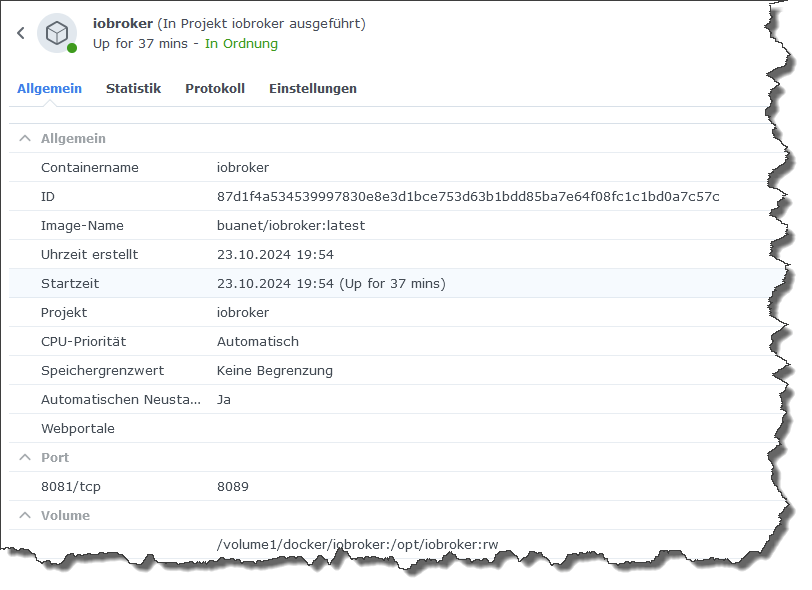The image size is (812, 590).
Task: Click the header title iobroker
Action: [x=123, y=24]
